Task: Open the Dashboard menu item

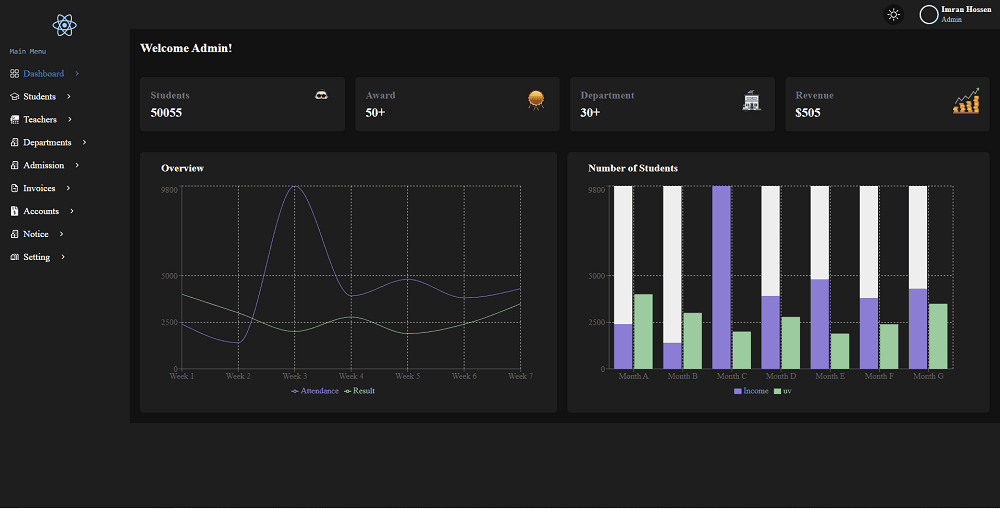Action: [43, 74]
